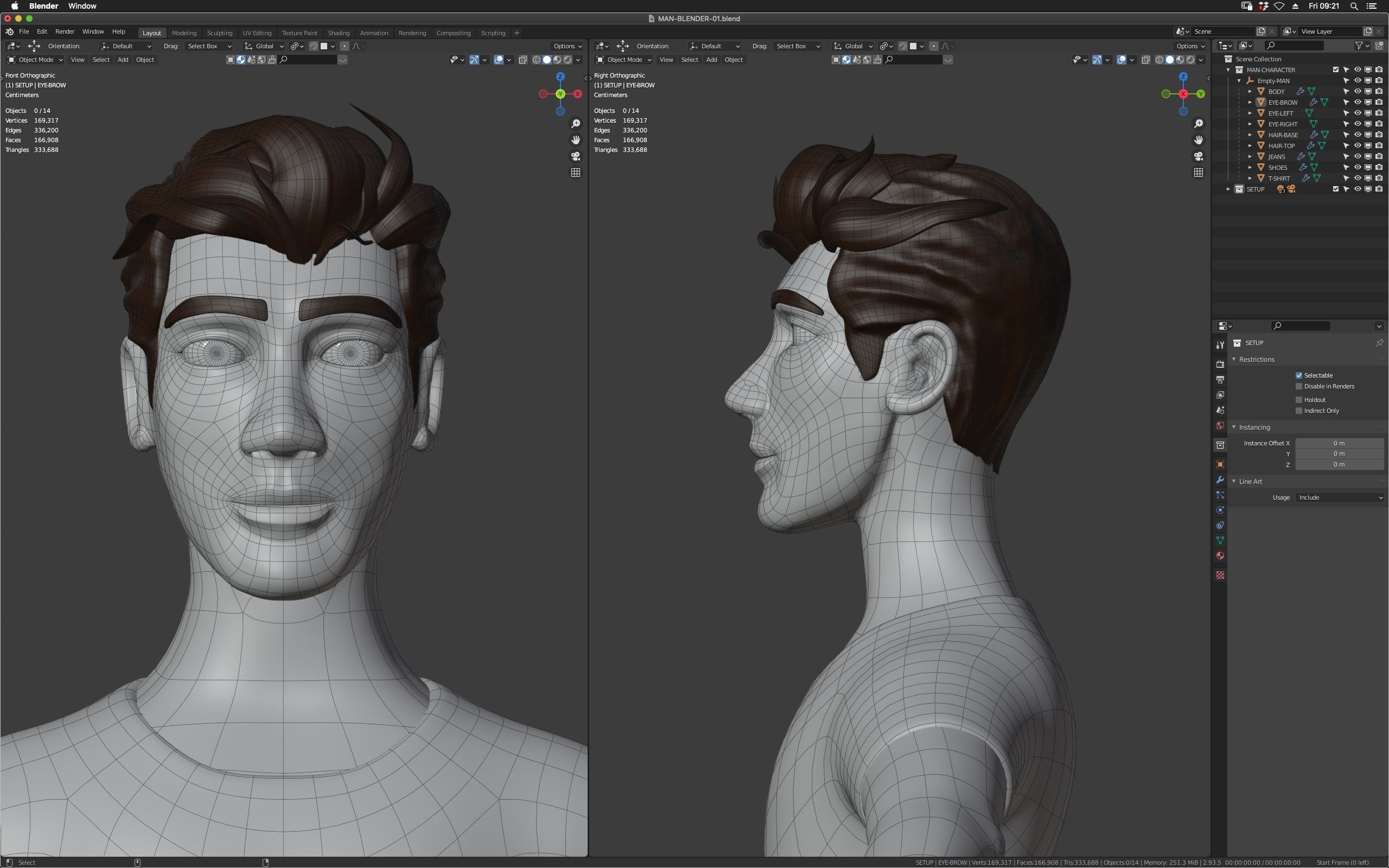Toggle perspective/orthographic grid icon in right viewport
Viewport: 1389px width, 868px height.
click(x=1198, y=172)
